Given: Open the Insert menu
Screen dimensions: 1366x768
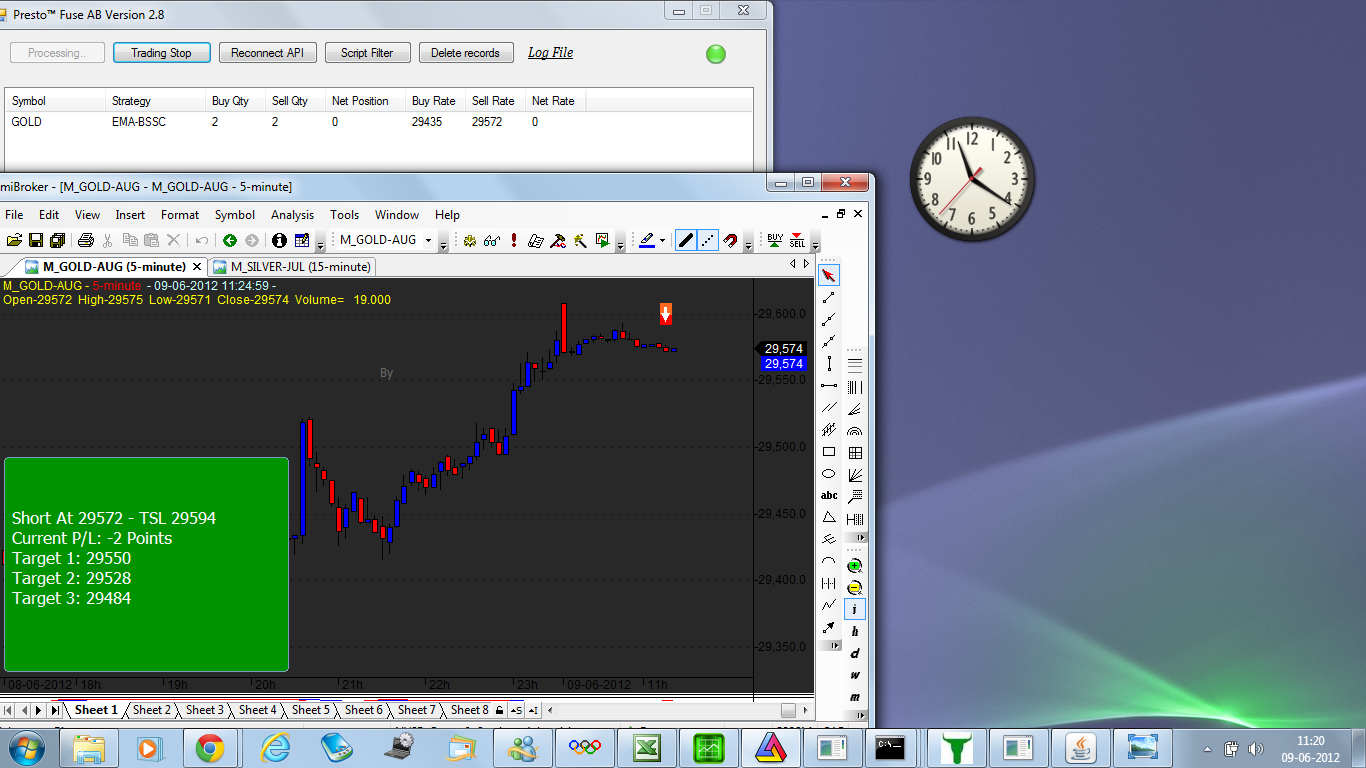Looking at the screenshot, I should point(130,215).
